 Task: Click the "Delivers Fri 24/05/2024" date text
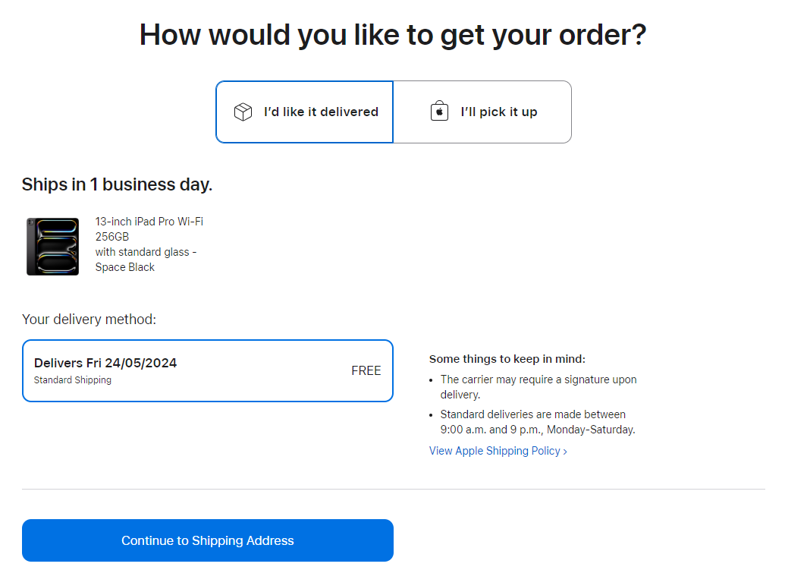pyautogui.click(x=105, y=363)
